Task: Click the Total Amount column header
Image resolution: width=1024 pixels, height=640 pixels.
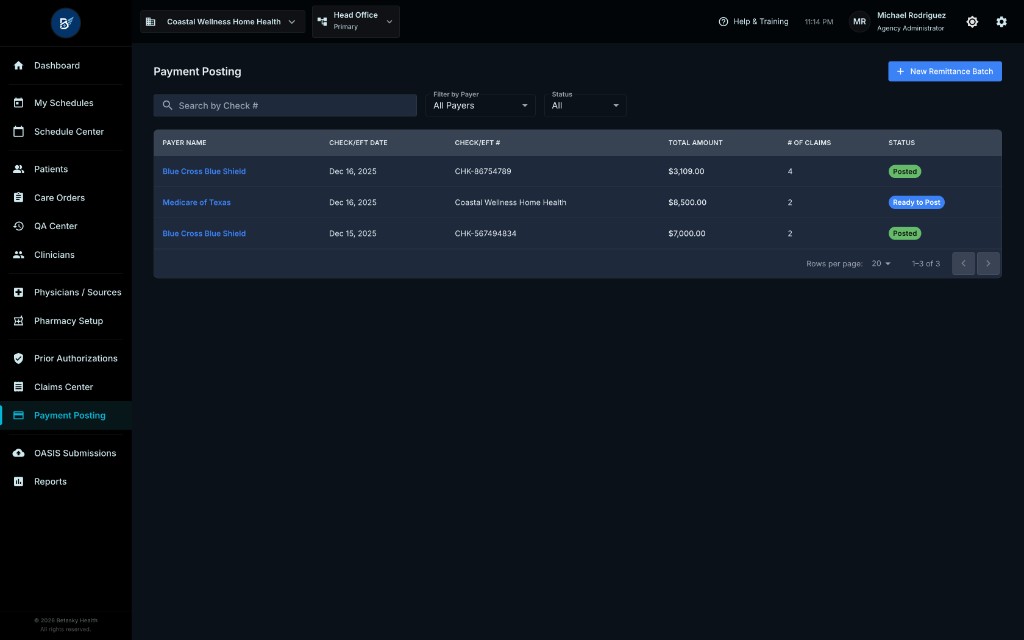Action: 695,142
